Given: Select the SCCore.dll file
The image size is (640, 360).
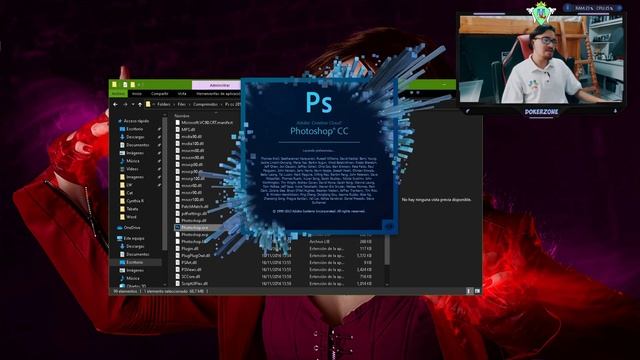Looking at the screenshot, I should pyautogui.click(x=191, y=276).
